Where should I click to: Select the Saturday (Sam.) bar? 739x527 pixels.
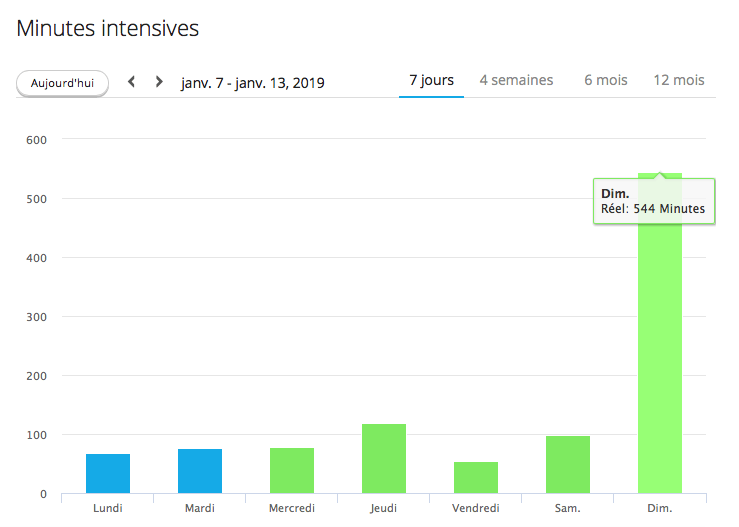point(568,465)
